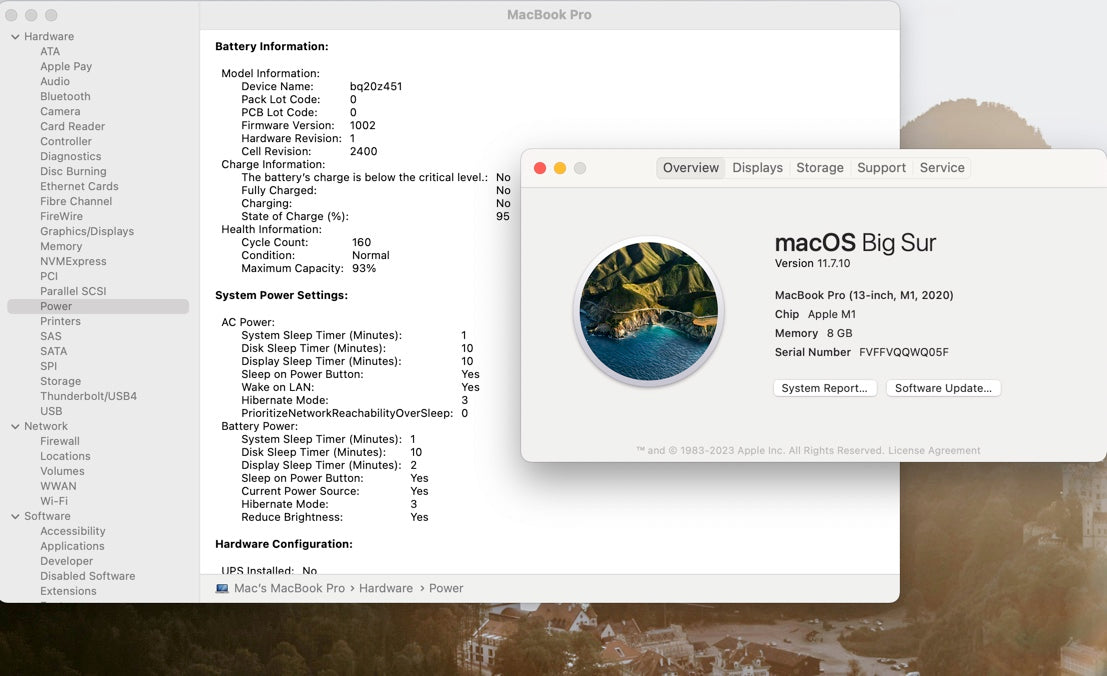The height and width of the screenshot is (676, 1107).
Task: Click the laptop icon in path bar
Action: coord(222,589)
